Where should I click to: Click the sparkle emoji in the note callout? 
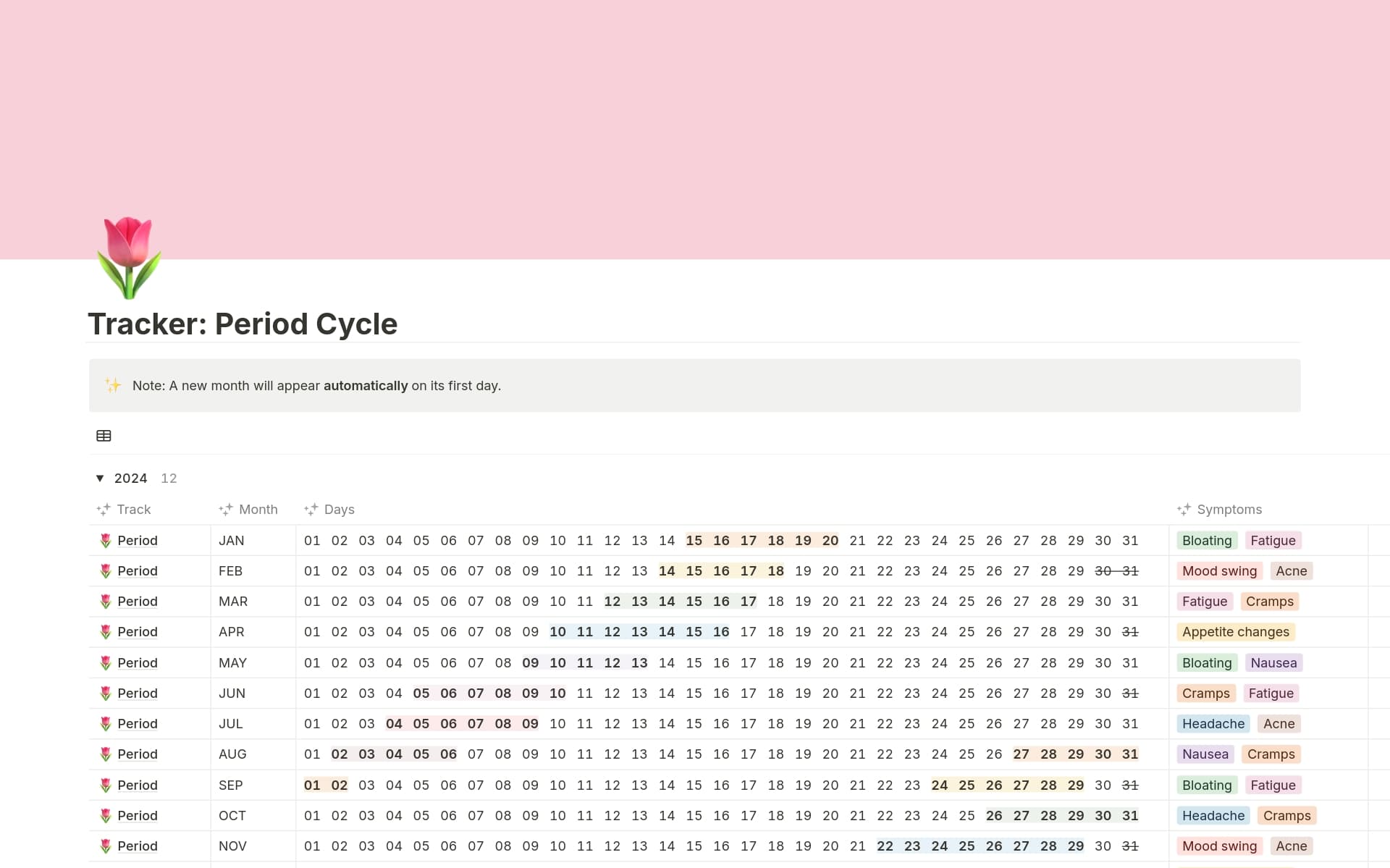tap(113, 385)
